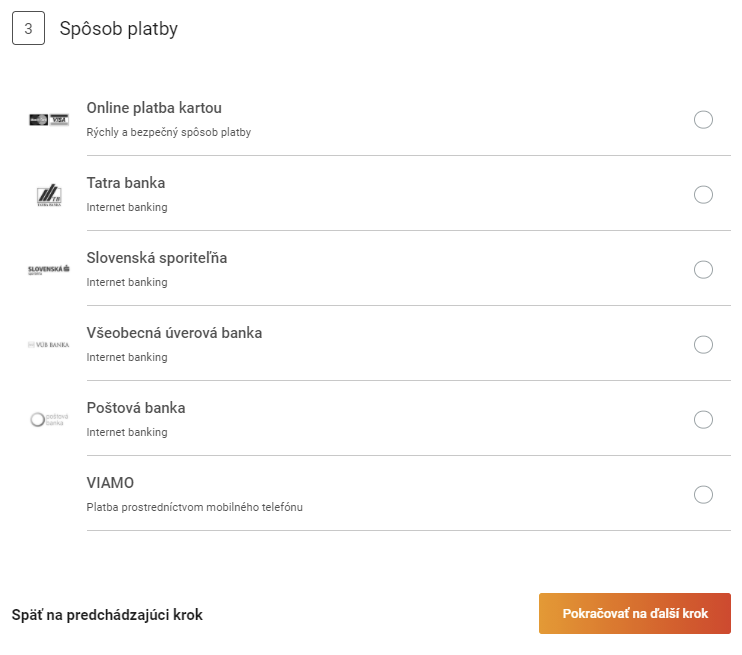Go back via Späť na predchádzajúci krok
This screenshot has height=655, width=742.
[x=107, y=615]
